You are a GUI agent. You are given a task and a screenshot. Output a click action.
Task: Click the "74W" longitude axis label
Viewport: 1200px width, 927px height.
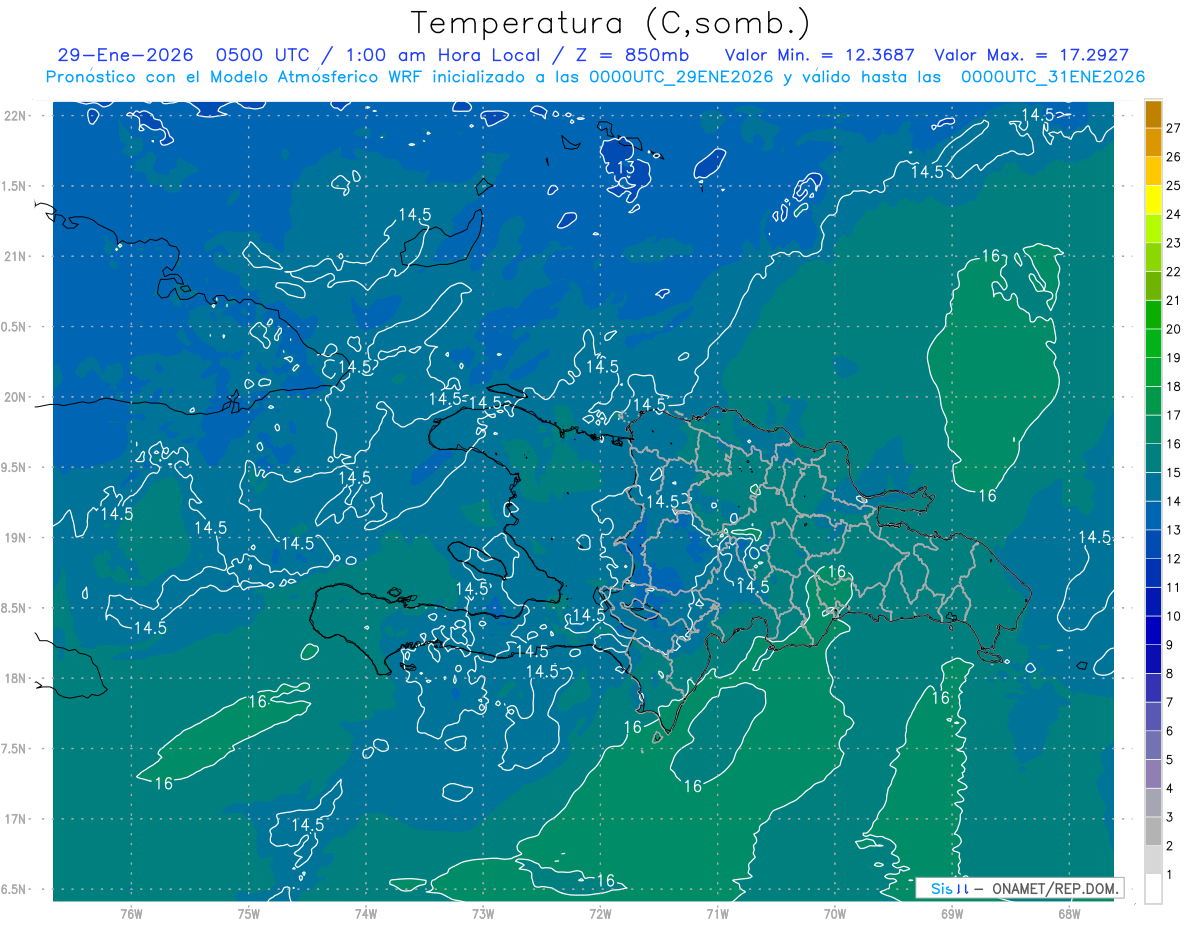(x=366, y=913)
